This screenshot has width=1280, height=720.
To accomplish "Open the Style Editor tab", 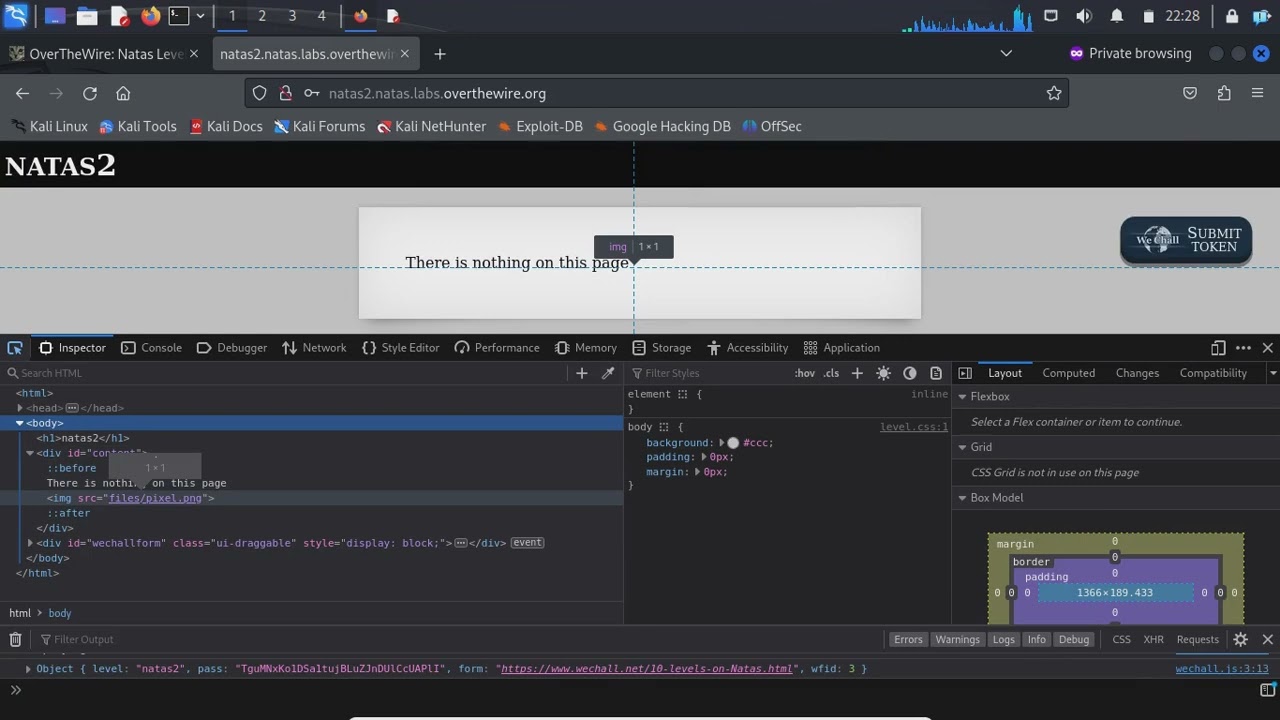I will tap(400, 348).
